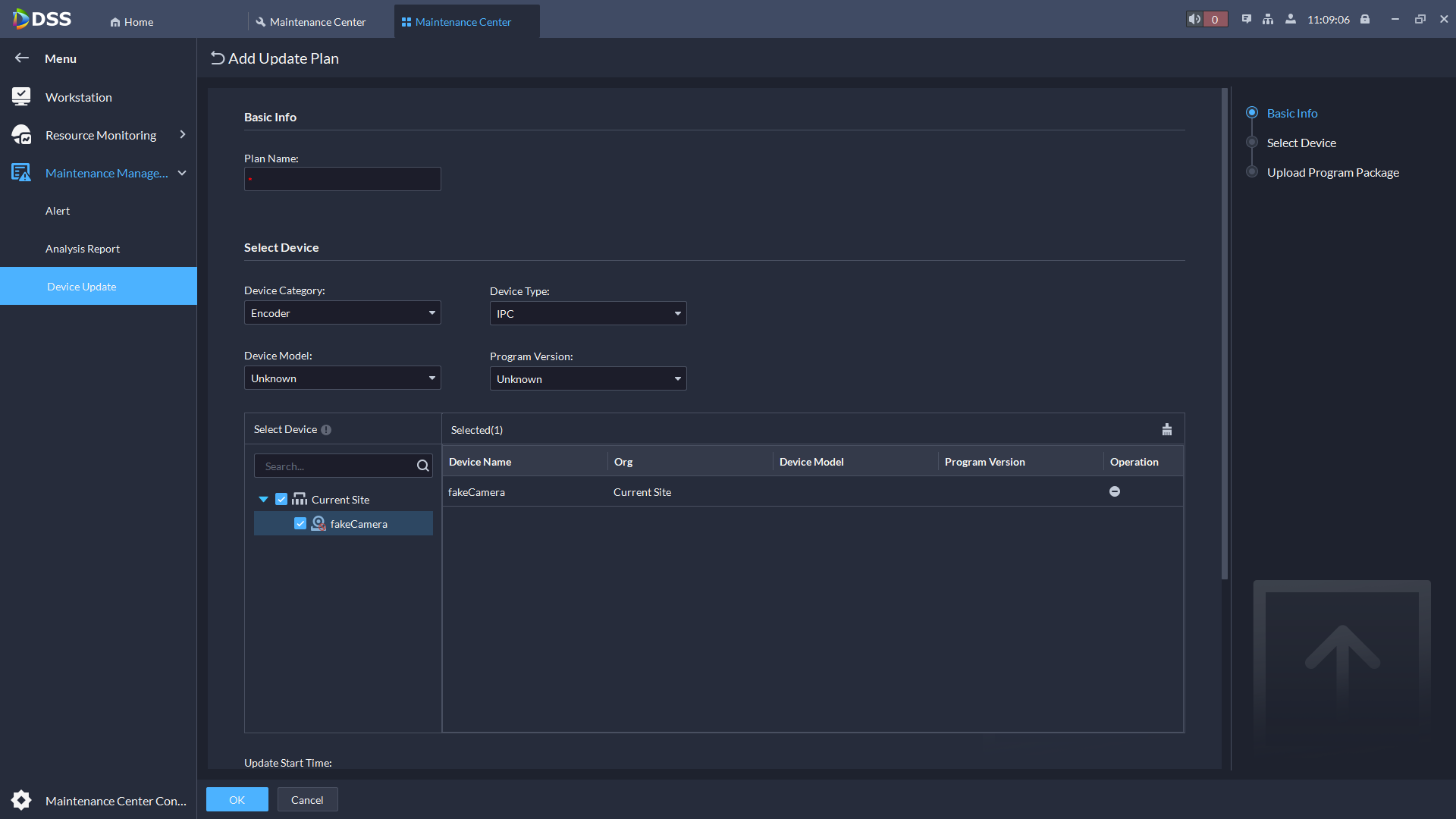Click the clear-all selected devices broom icon
The width and height of the screenshot is (1456, 819).
click(x=1167, y=430)
